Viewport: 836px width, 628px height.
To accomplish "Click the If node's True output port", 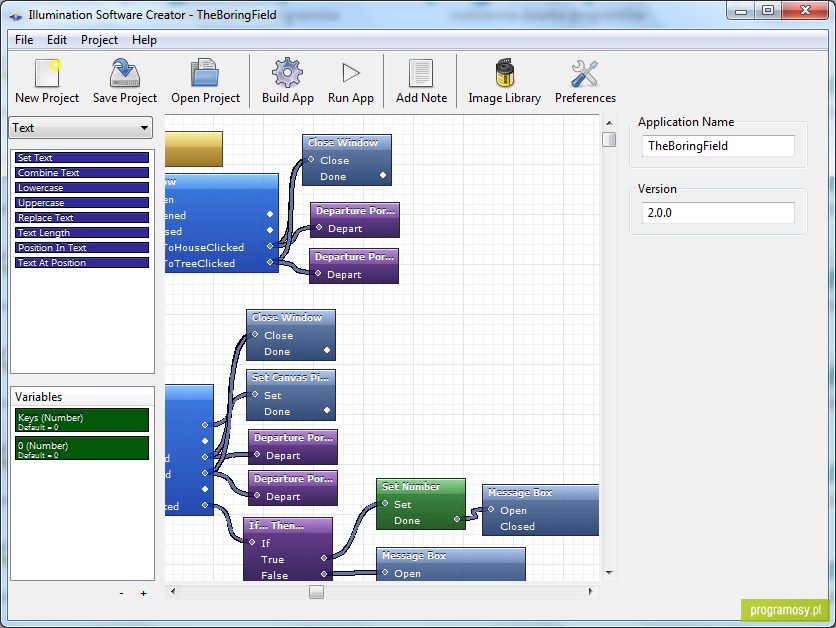I will coord(324,558).
